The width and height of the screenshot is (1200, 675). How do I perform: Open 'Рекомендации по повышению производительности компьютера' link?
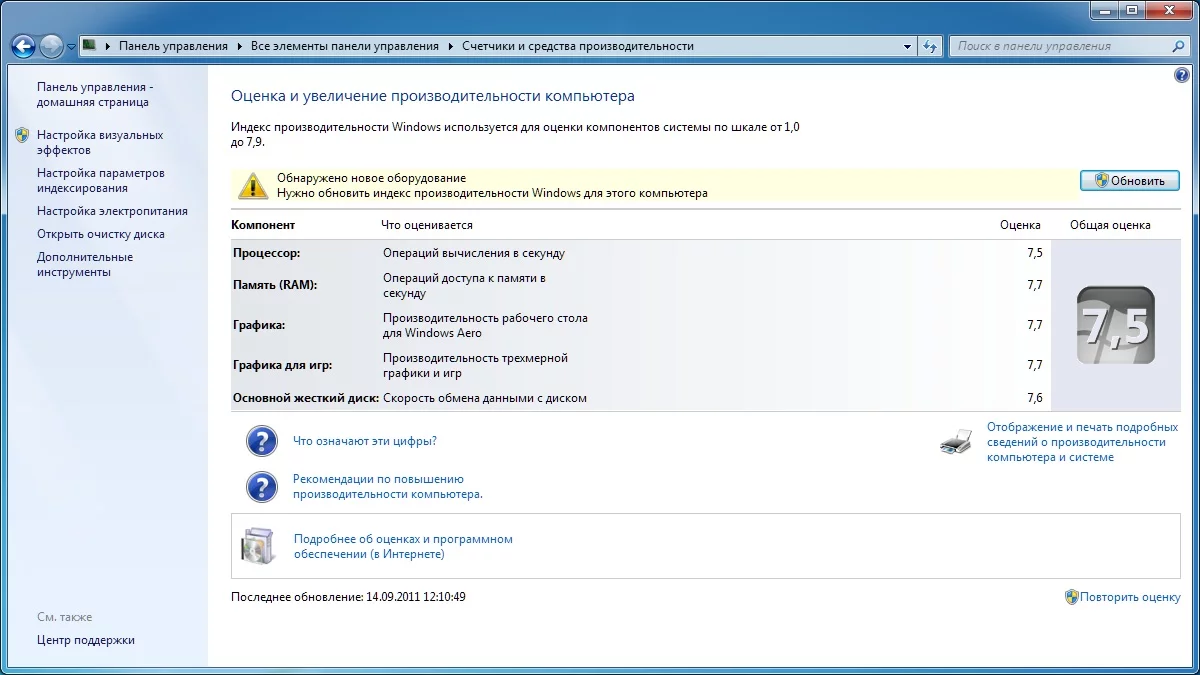pyautogui.click(x=388, y=486)
